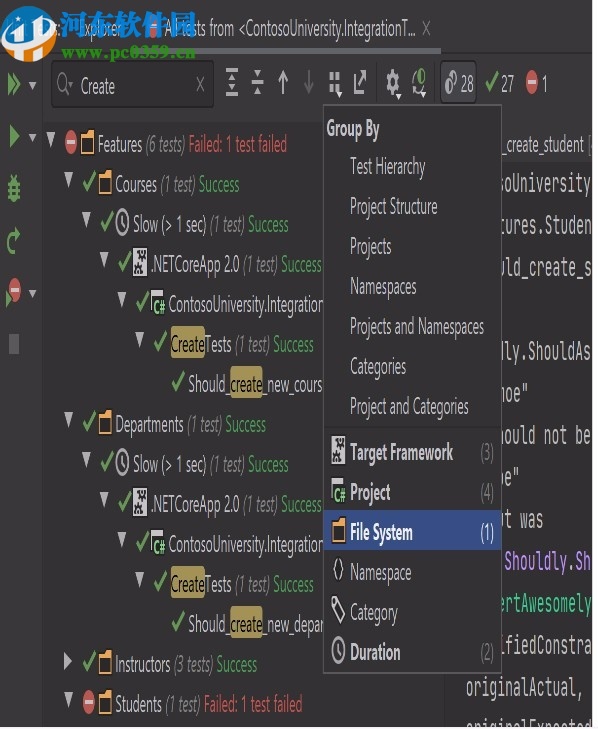Click the green check on Instructors row
The height and width of the screenshot is (729, 598).
click(89, 662)
